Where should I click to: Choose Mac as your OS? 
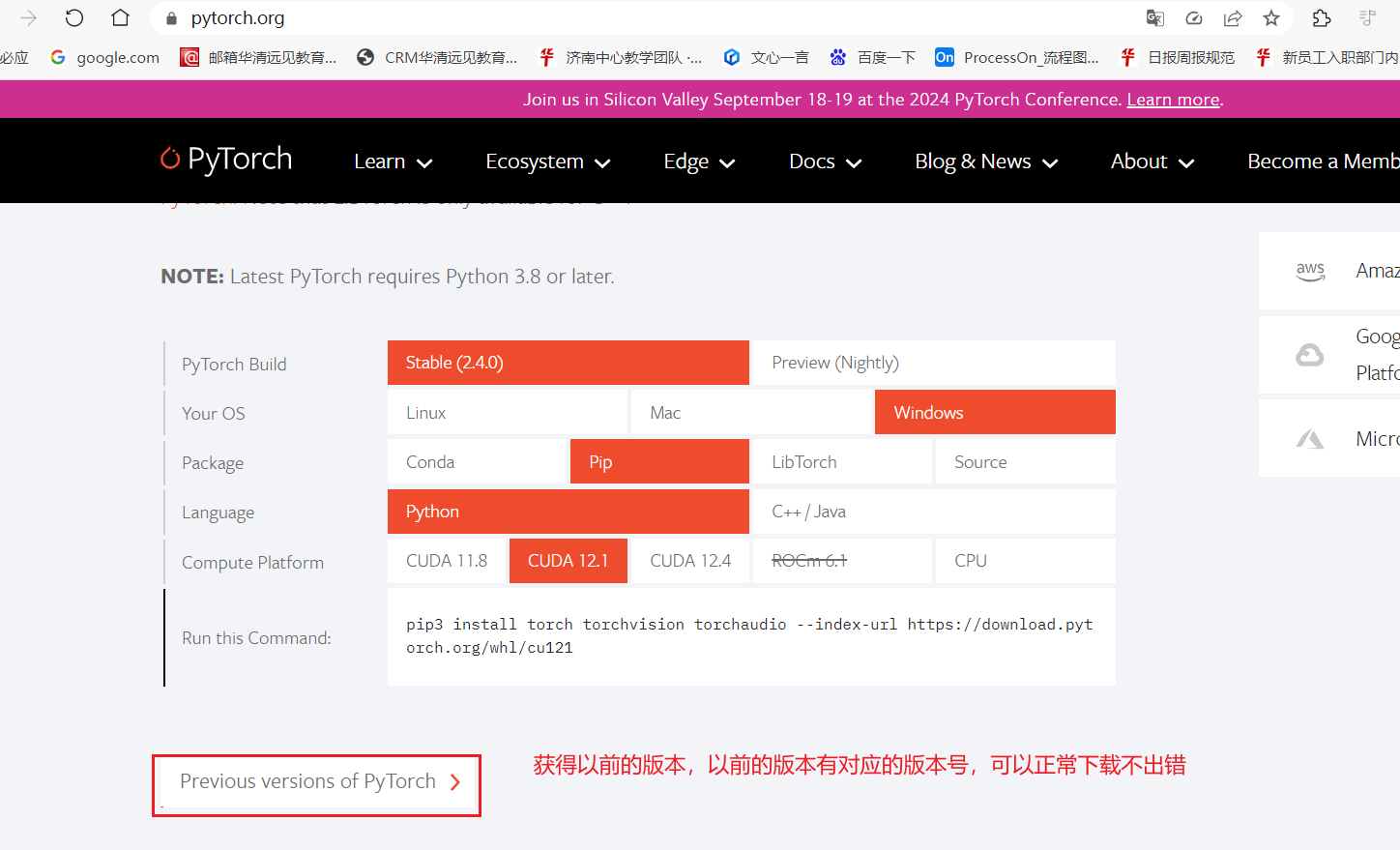751,412
